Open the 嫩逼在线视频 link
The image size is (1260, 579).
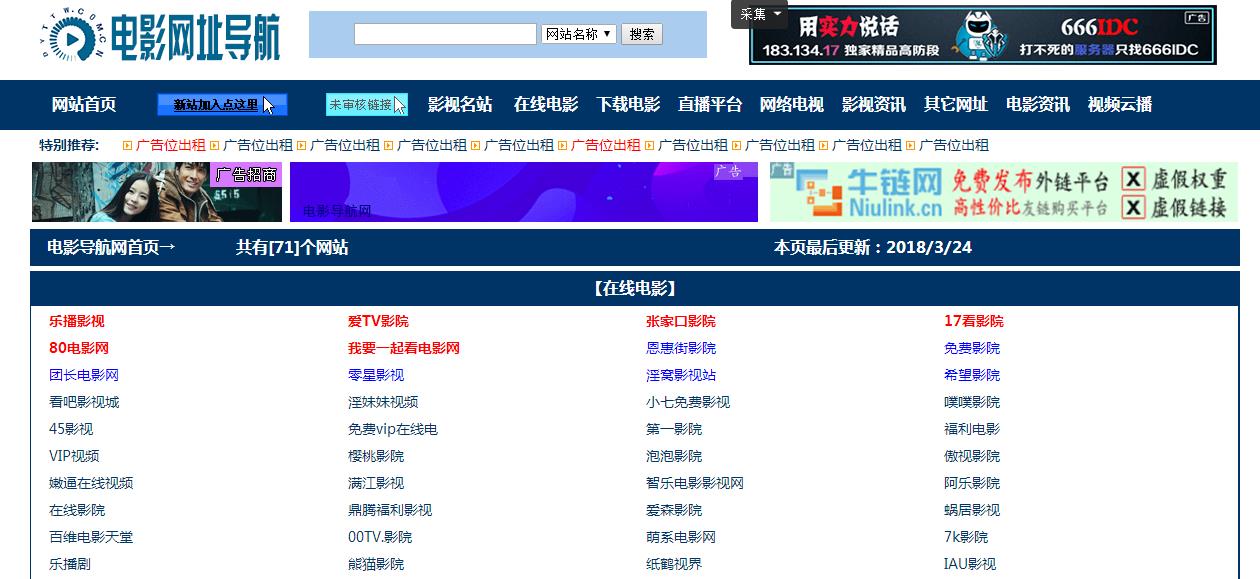[91, 483]
